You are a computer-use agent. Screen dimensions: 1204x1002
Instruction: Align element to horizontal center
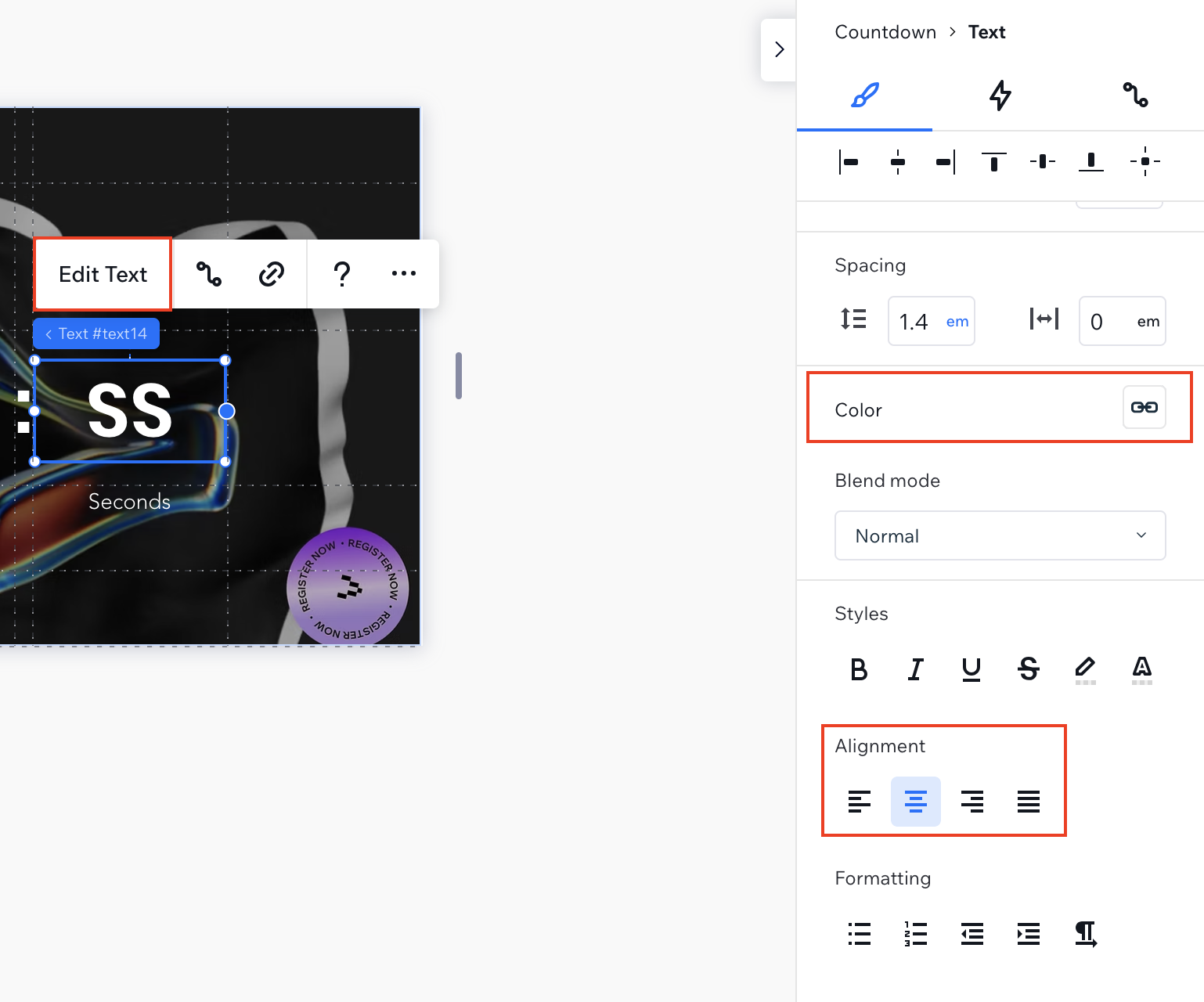coord(898,162)
